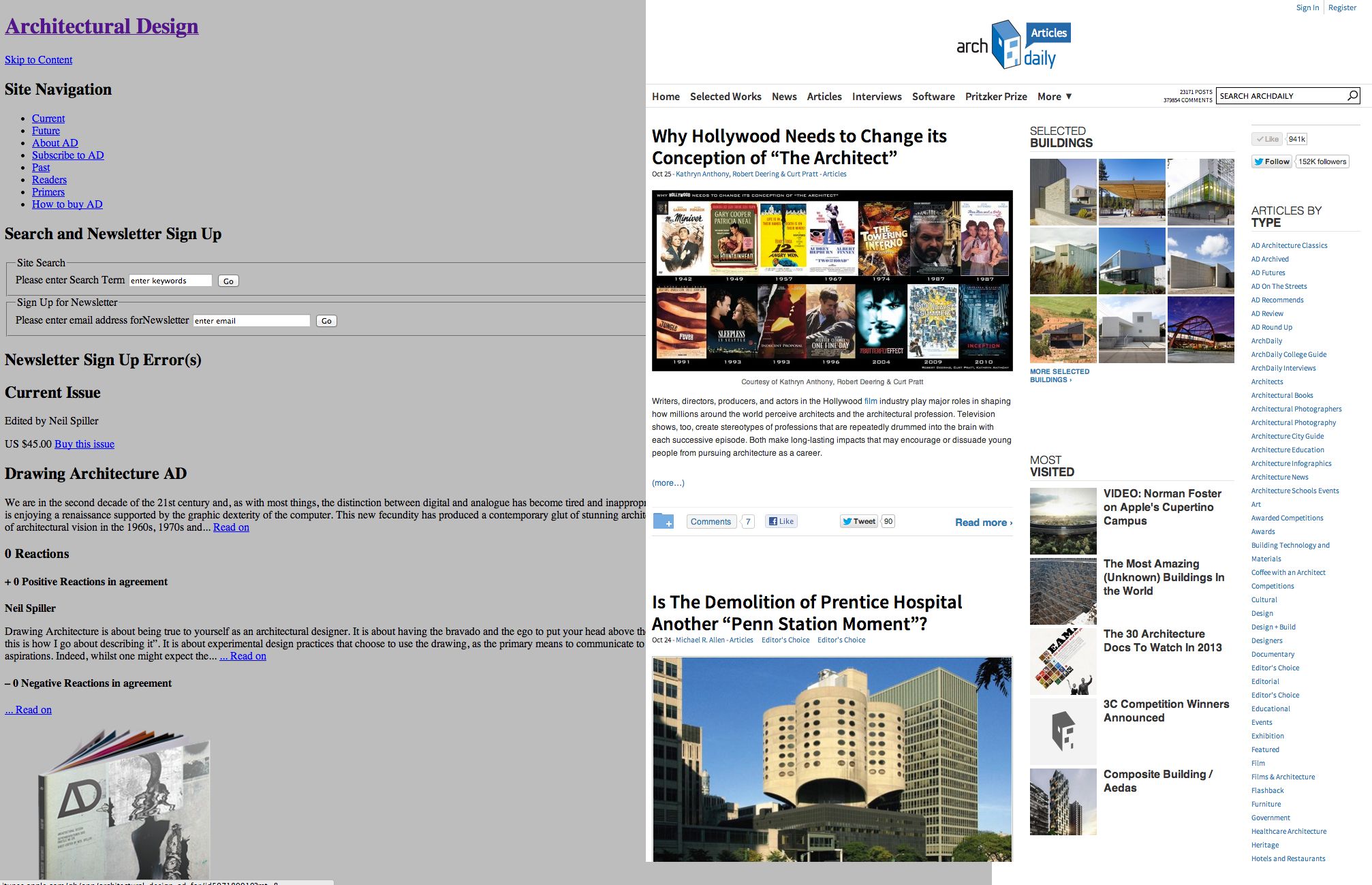Open Norman Foster Apple Campus video link
Viewport: 1372px width, 885px height.
pos(1162,507)
